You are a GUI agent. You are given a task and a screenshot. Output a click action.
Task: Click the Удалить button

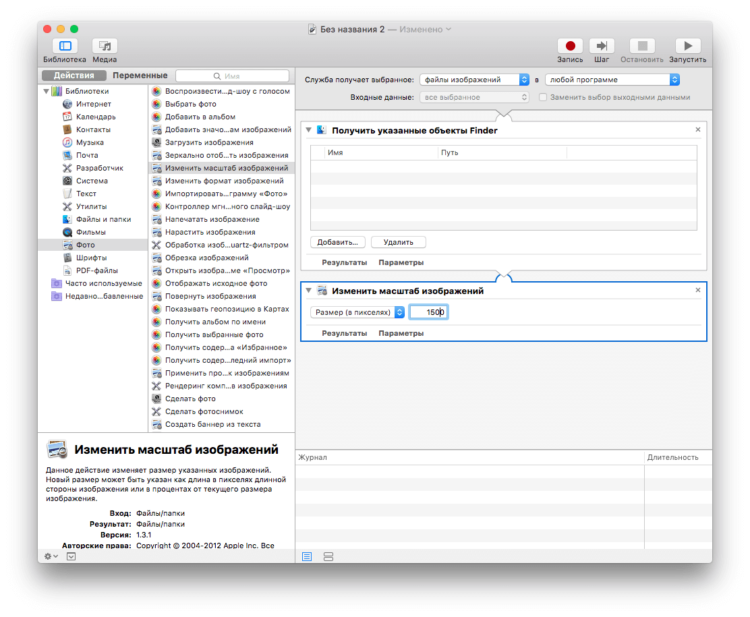click(398, 242)
